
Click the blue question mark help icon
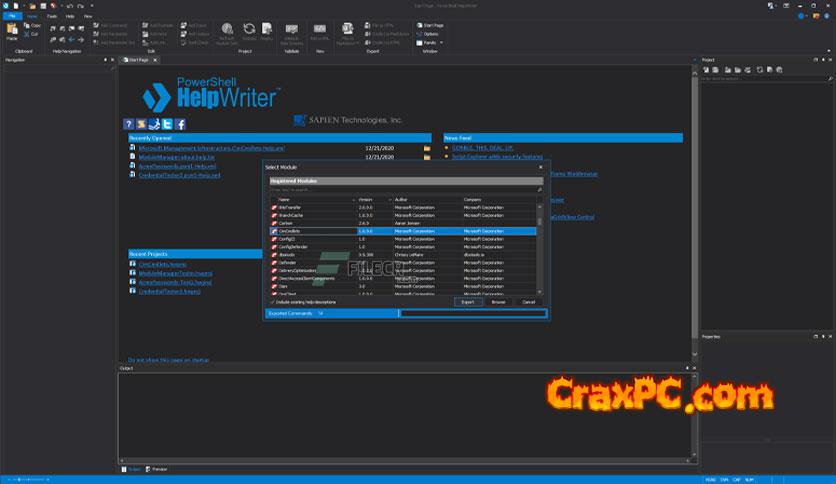129,124
